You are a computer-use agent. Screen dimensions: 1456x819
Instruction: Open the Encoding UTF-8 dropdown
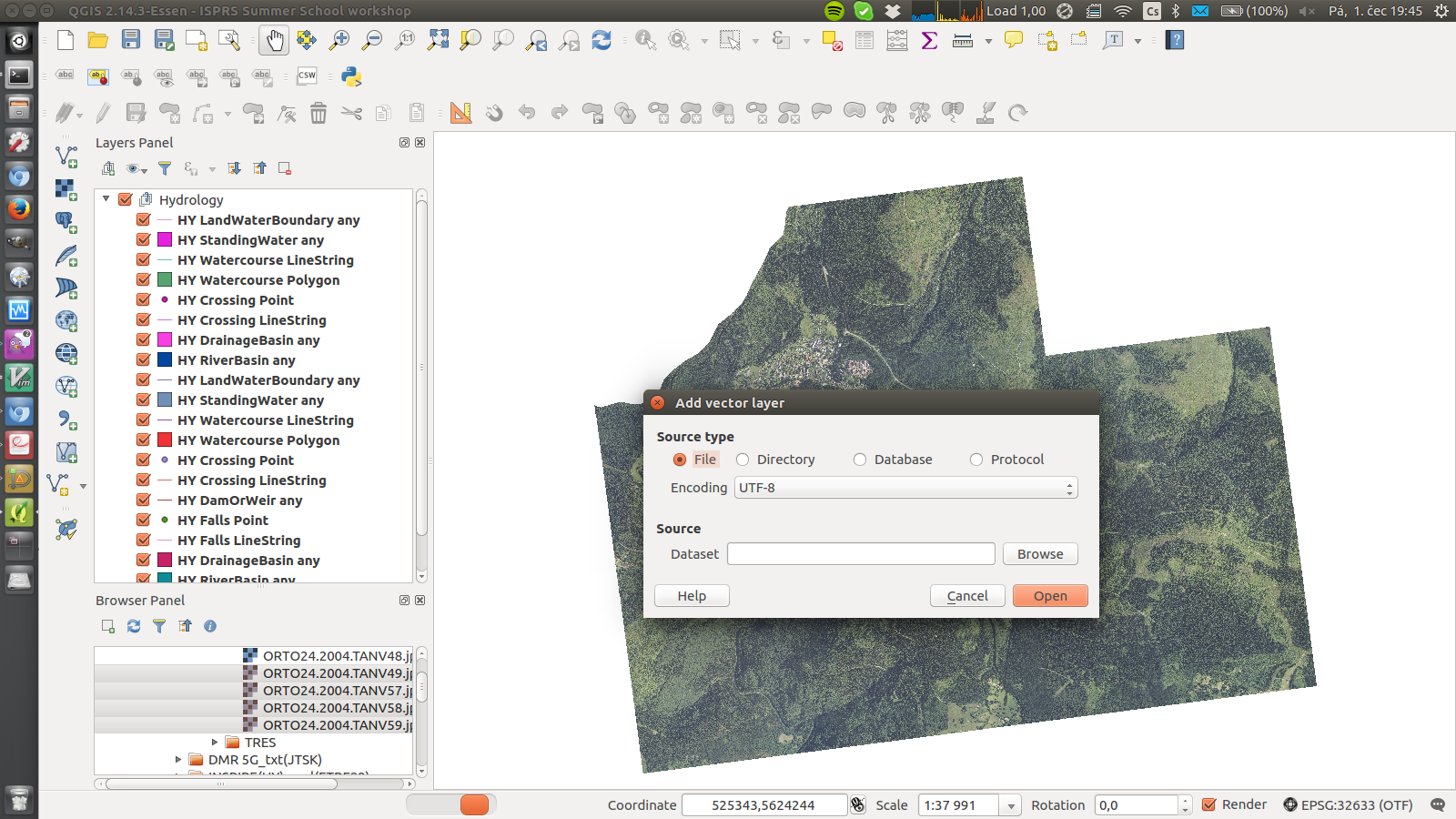[906, 488]
